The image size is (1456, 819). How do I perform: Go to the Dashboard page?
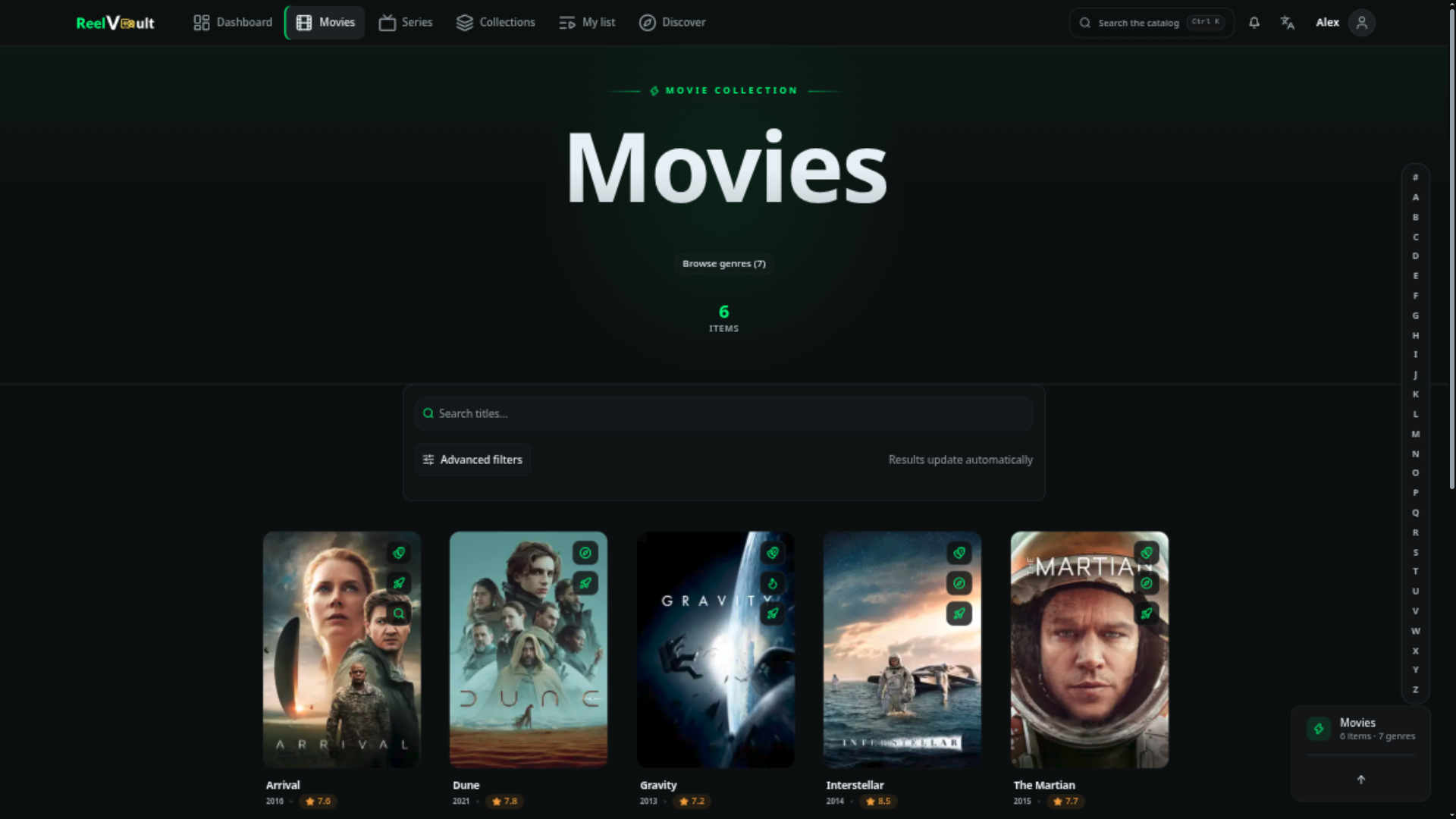233,23
